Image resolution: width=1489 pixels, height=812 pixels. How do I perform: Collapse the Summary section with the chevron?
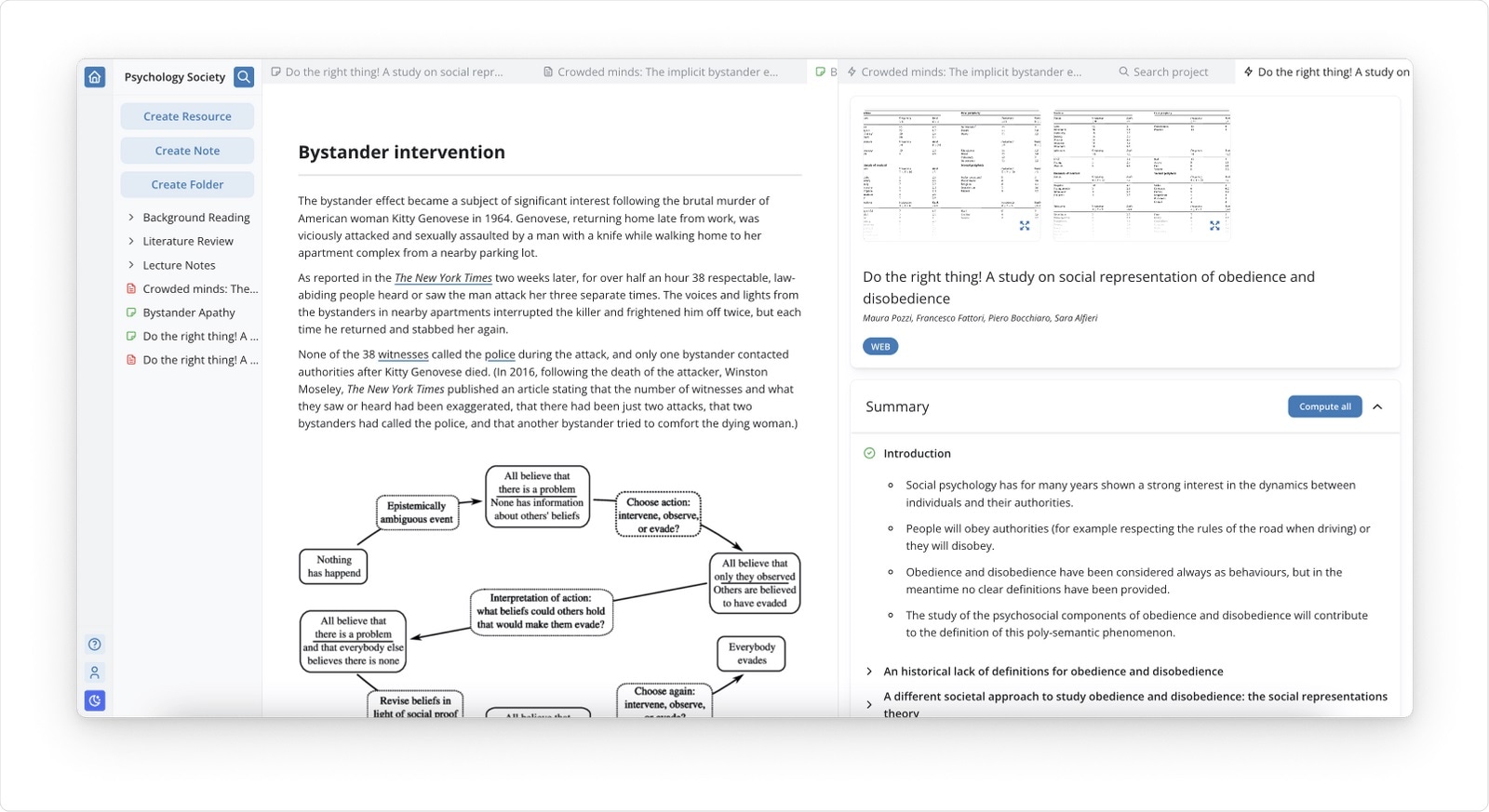[1378, 406]
